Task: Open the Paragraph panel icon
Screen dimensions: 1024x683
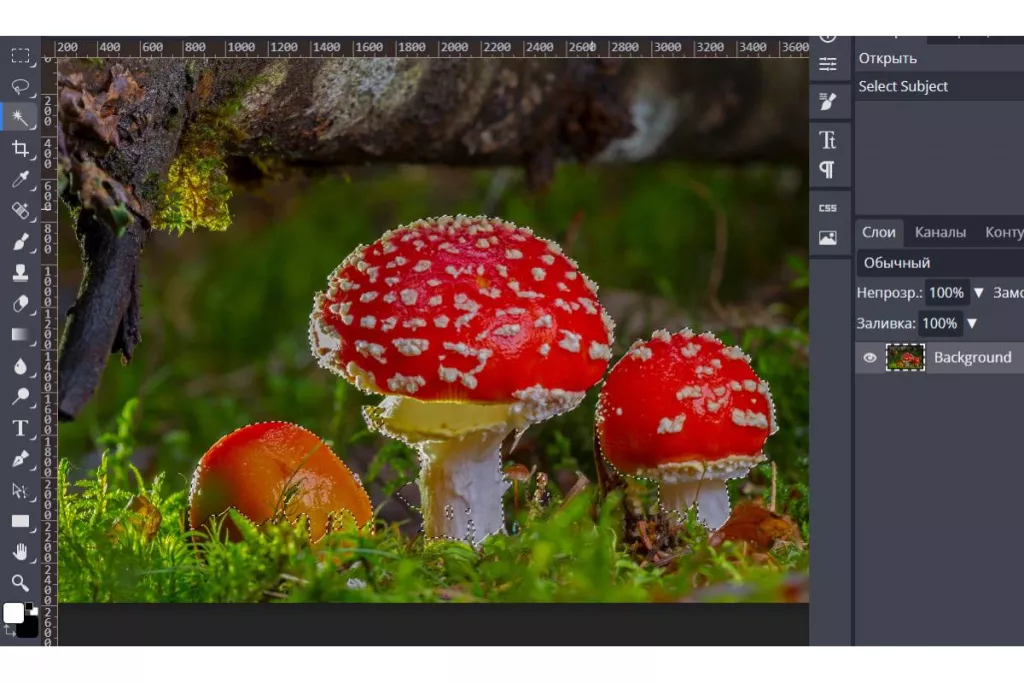Action: pos(828,169)
